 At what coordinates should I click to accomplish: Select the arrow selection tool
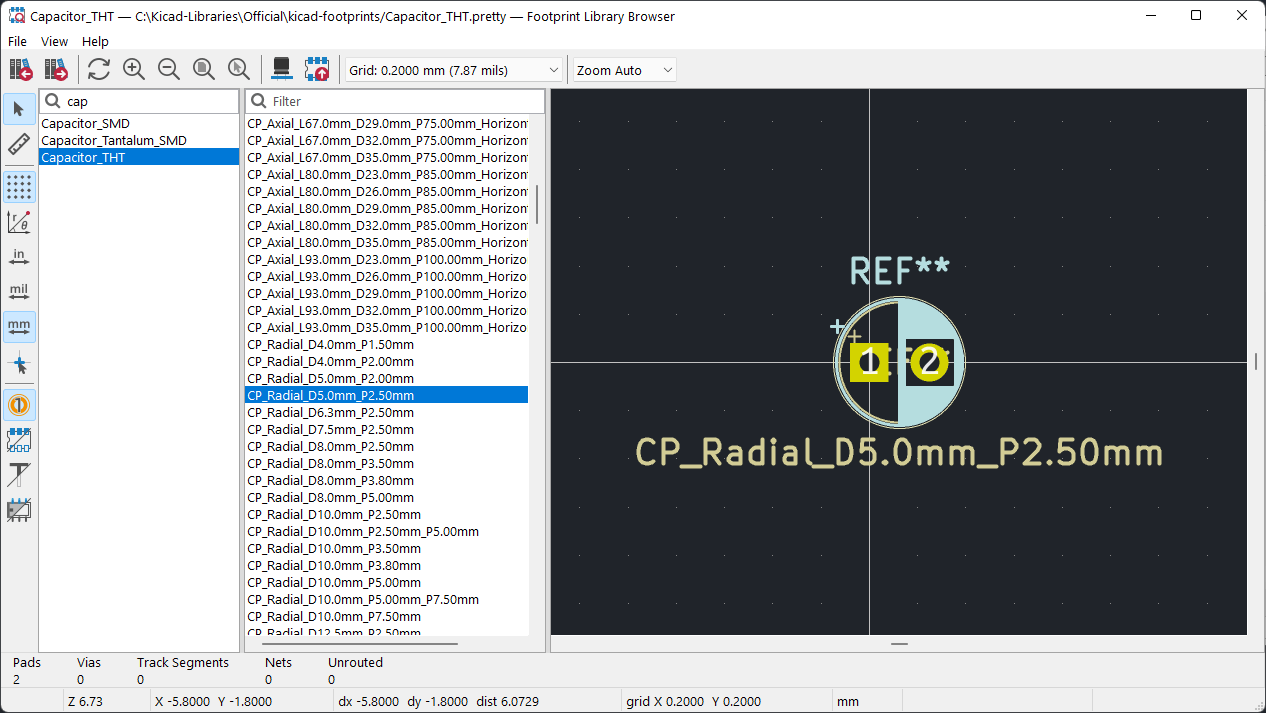[19, 109]
